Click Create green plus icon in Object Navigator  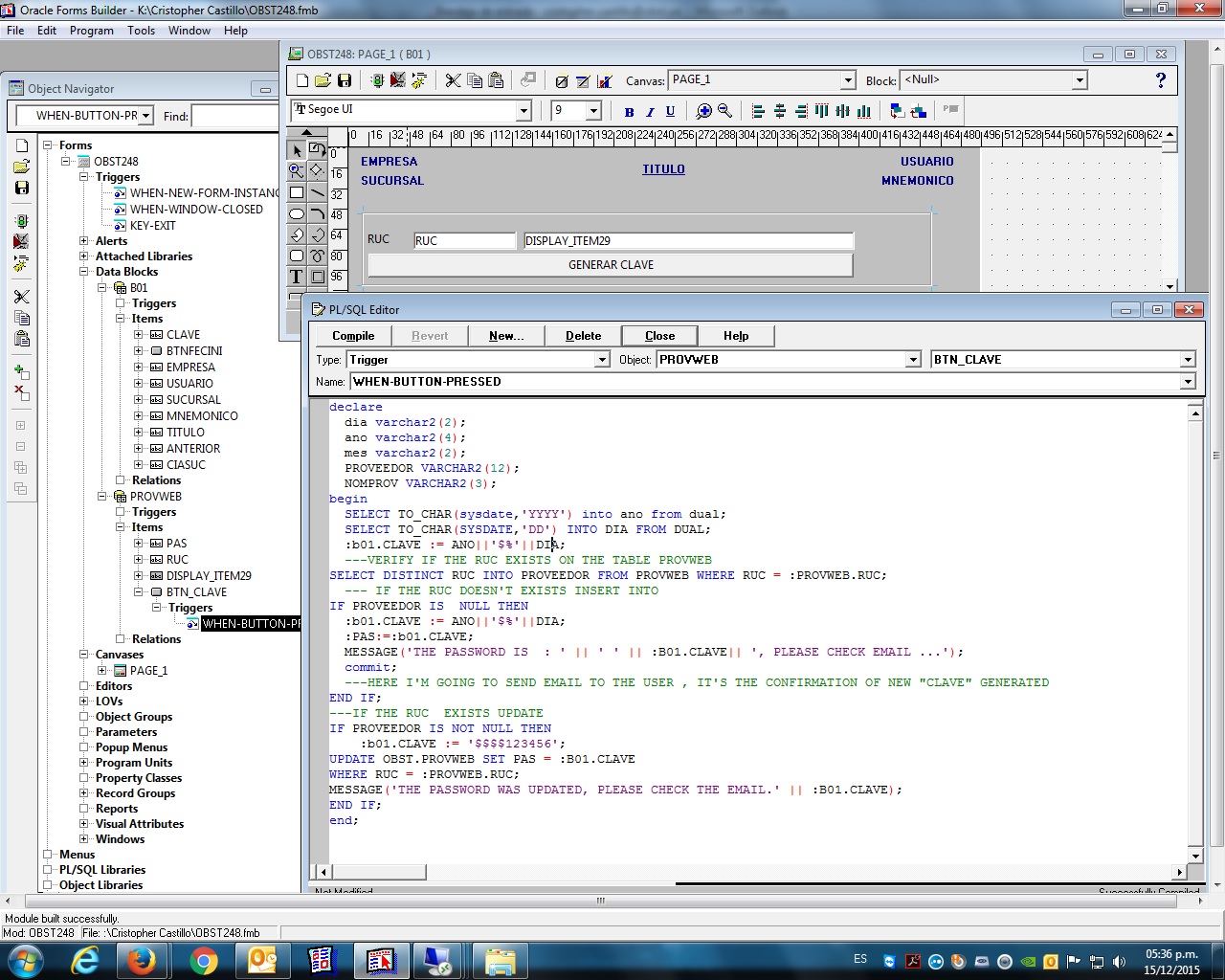[21, 371]
